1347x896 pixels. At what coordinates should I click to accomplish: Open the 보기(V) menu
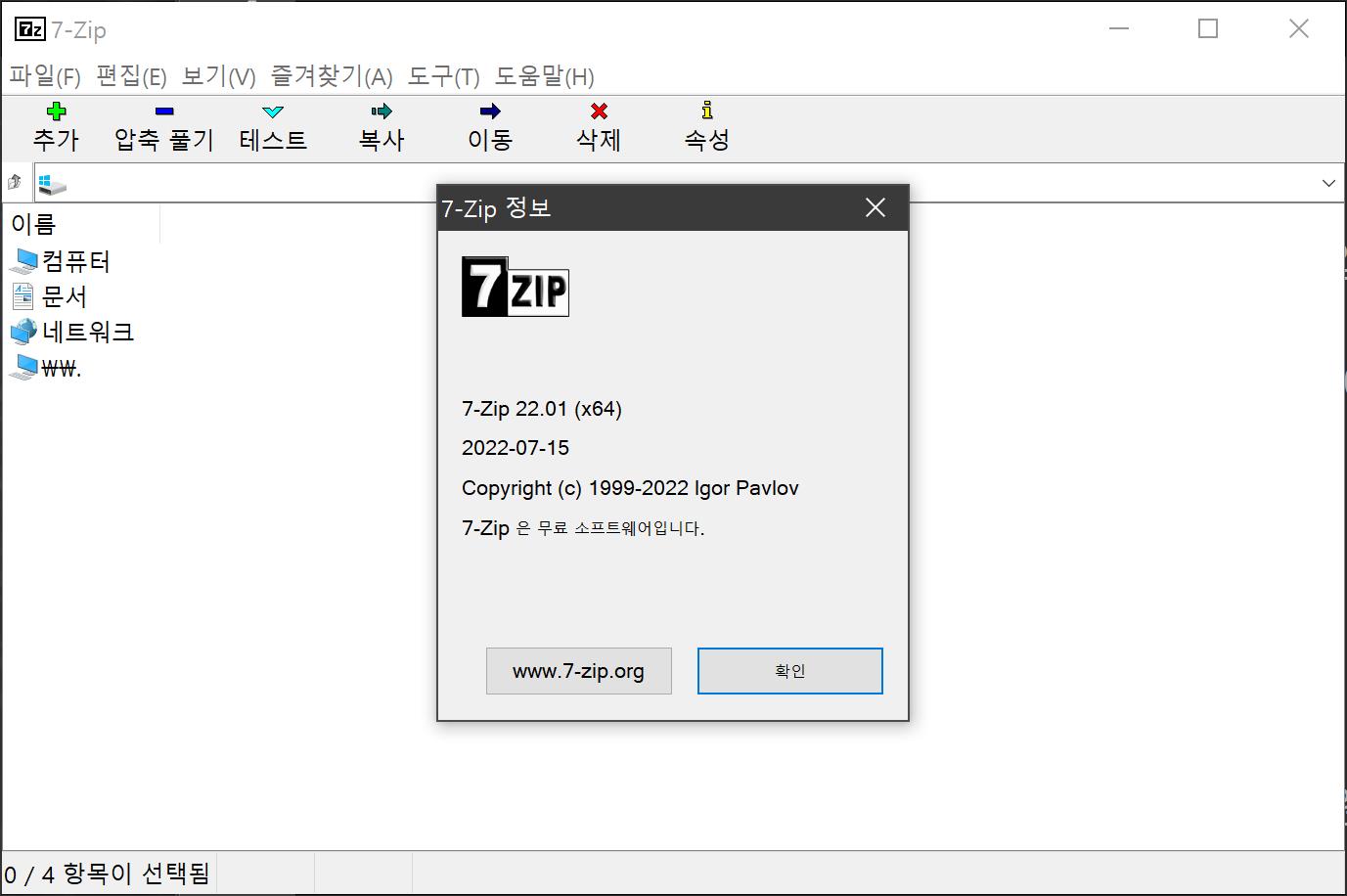coord(219,76)
